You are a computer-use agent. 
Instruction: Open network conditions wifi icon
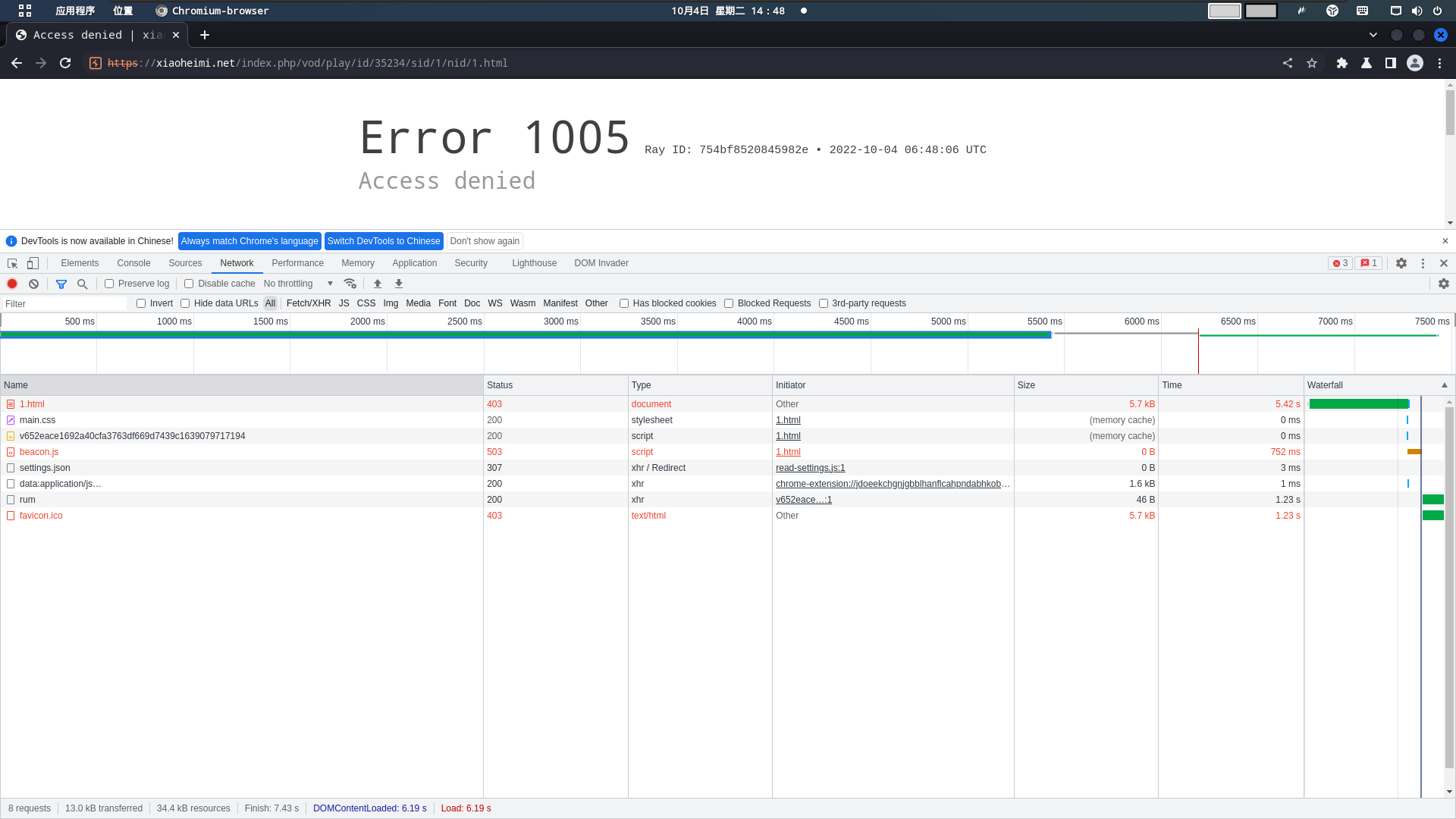(x=350, y=284)
